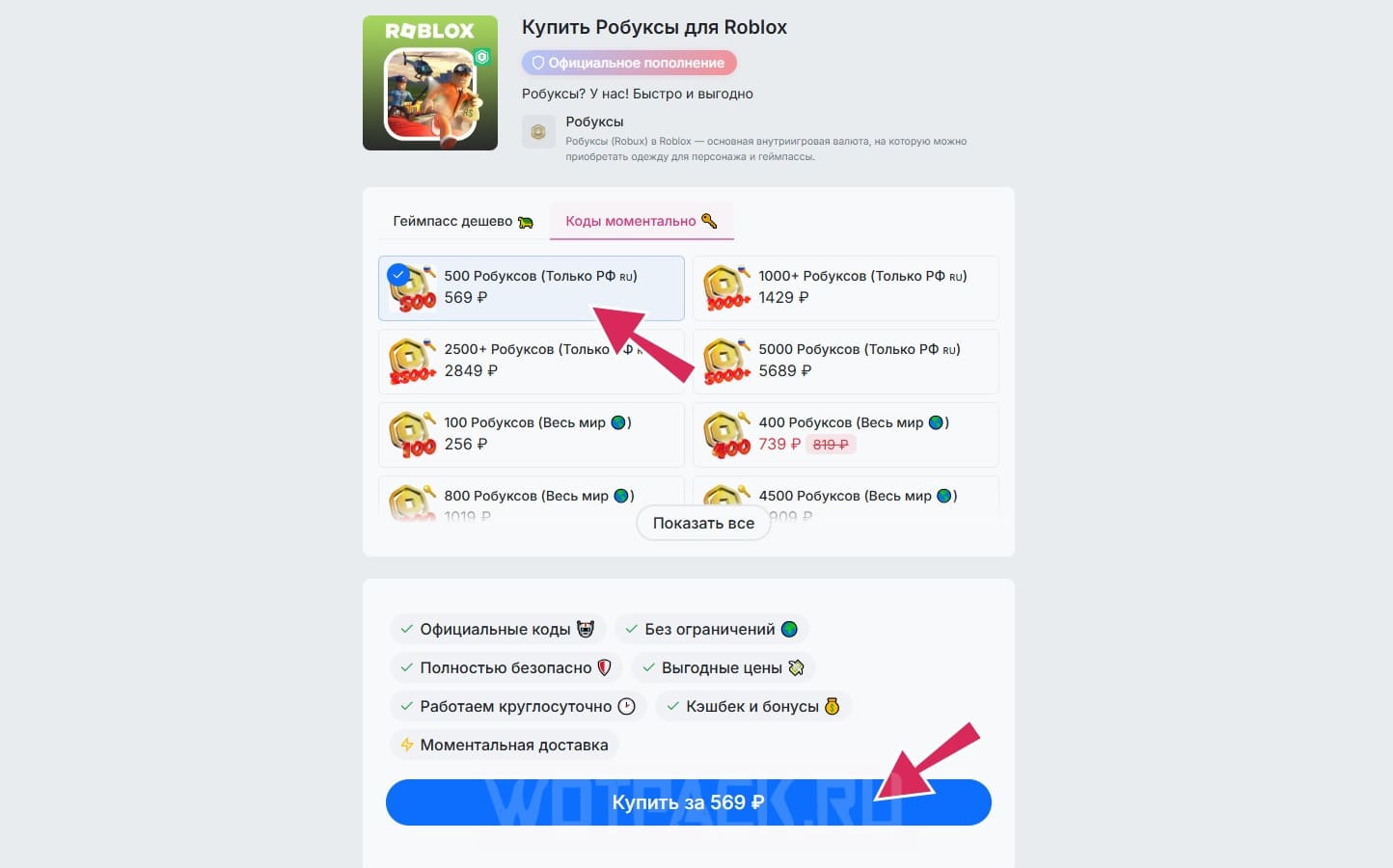Click the 1000+ Robux coin icon

click(726, 288)
